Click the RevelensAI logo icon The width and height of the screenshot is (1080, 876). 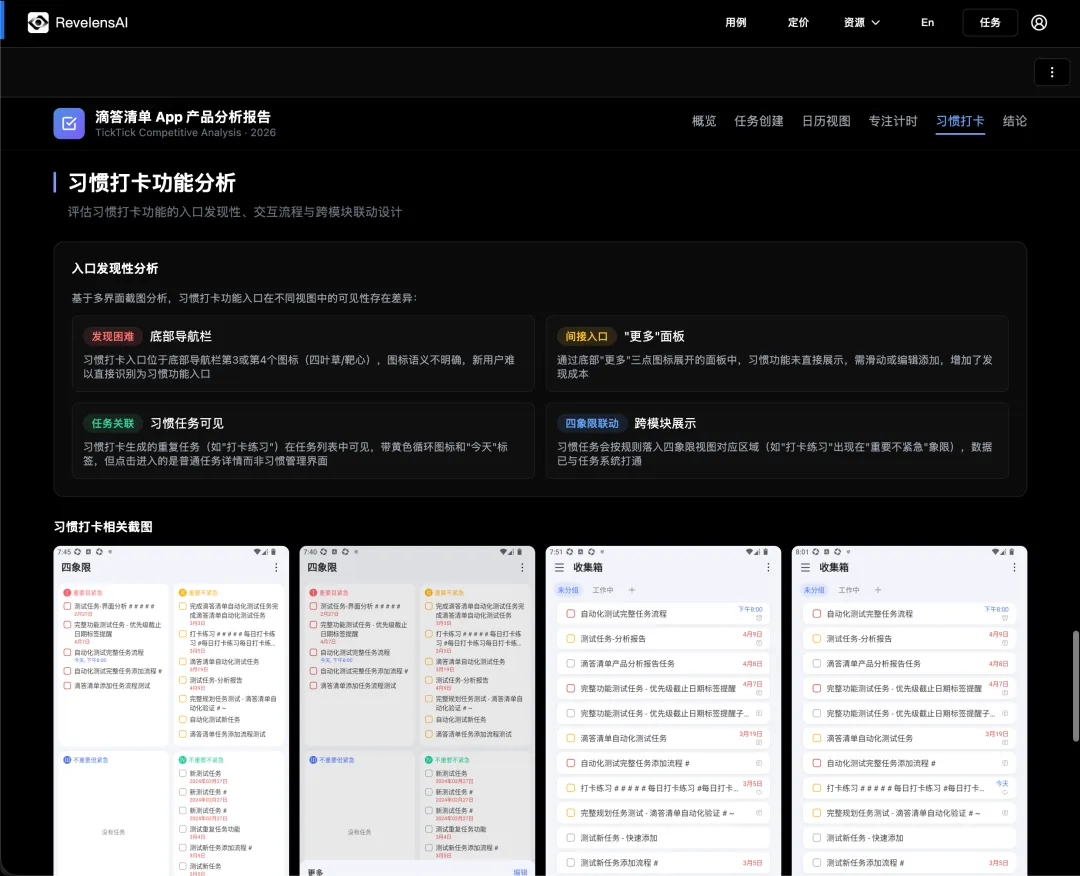38,23
